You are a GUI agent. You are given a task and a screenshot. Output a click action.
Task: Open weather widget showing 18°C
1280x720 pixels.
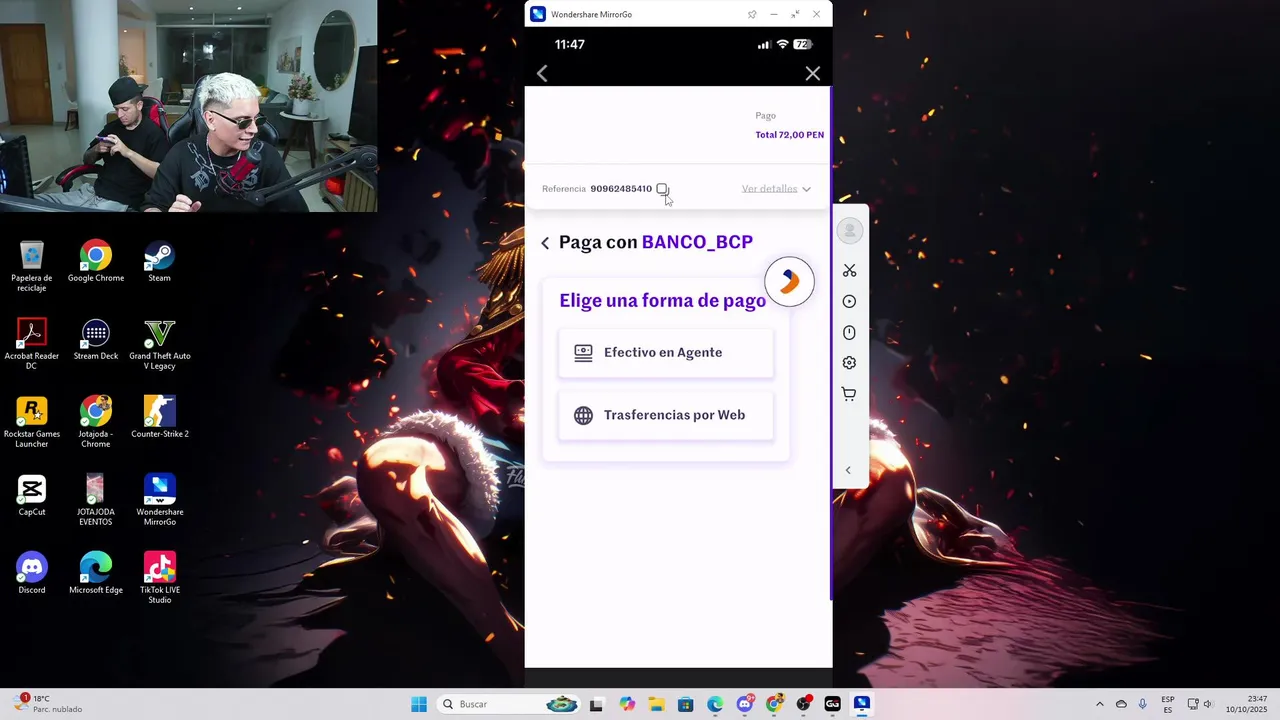click(48, 704)
